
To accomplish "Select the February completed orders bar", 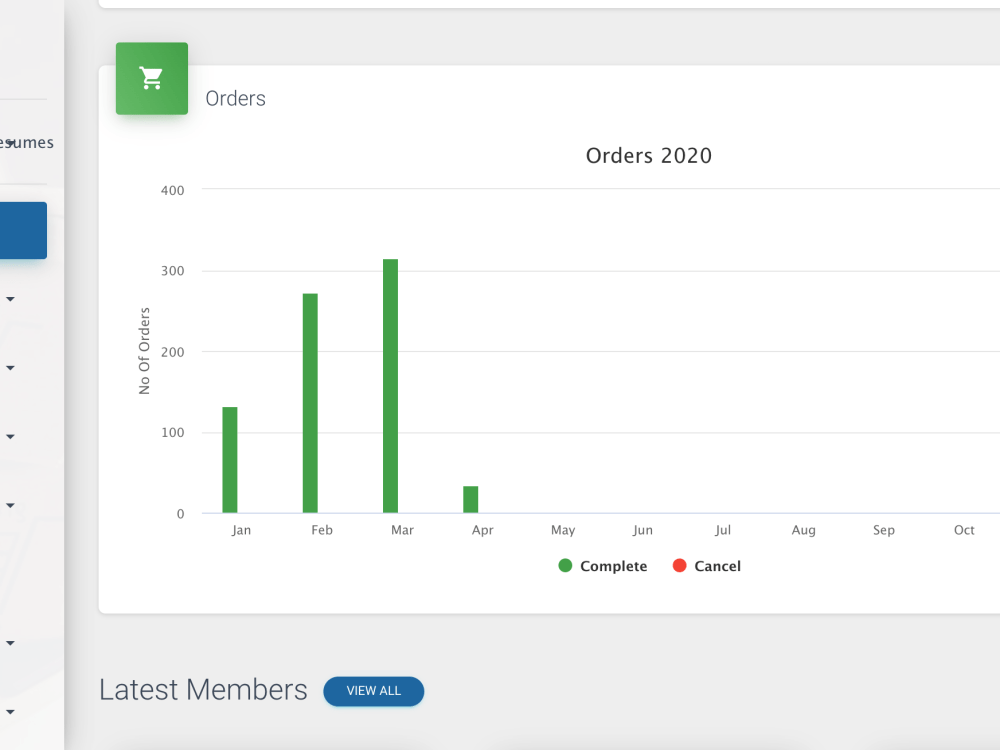I will (310, 403).
